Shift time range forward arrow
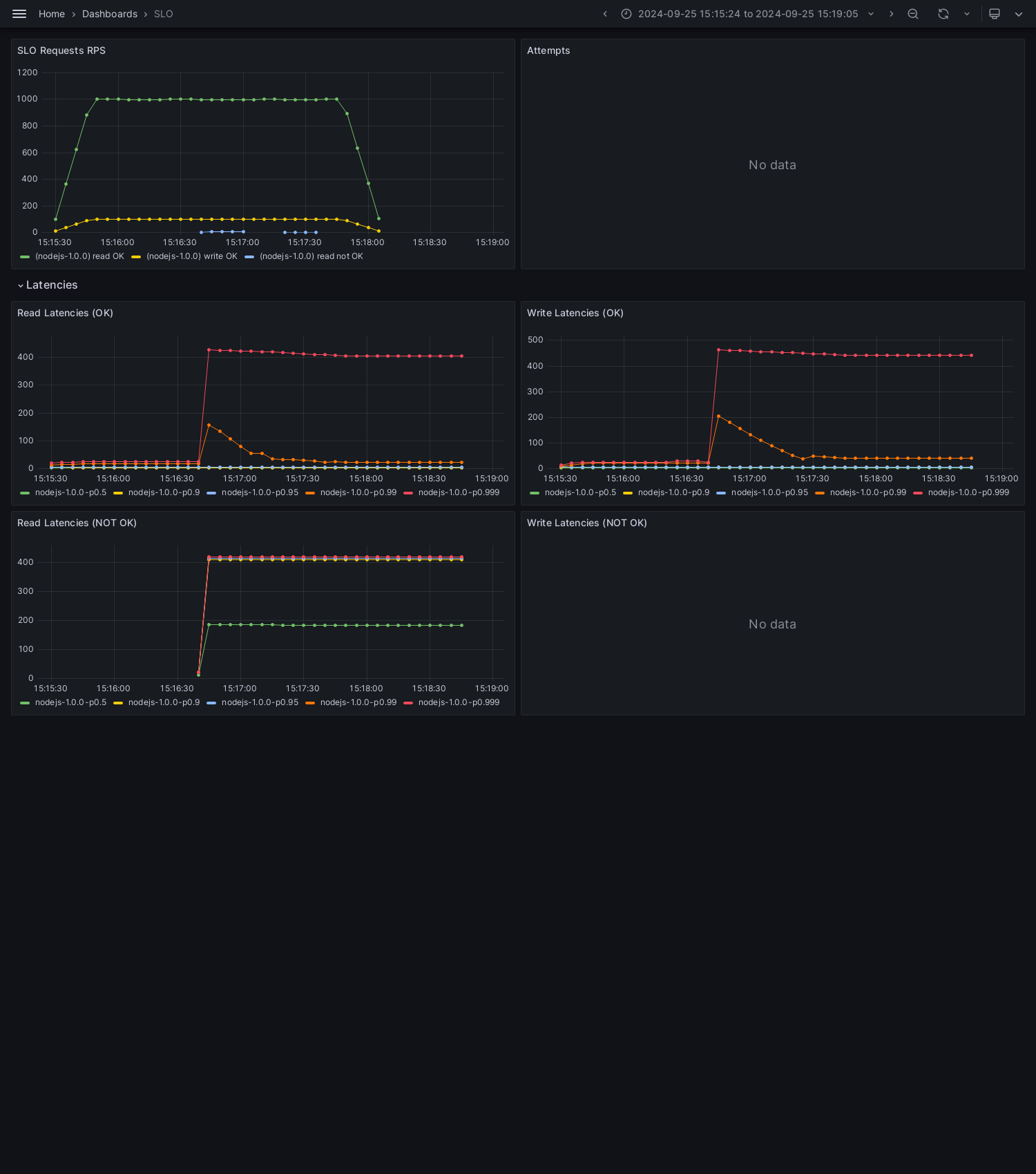 pos(891,14)
